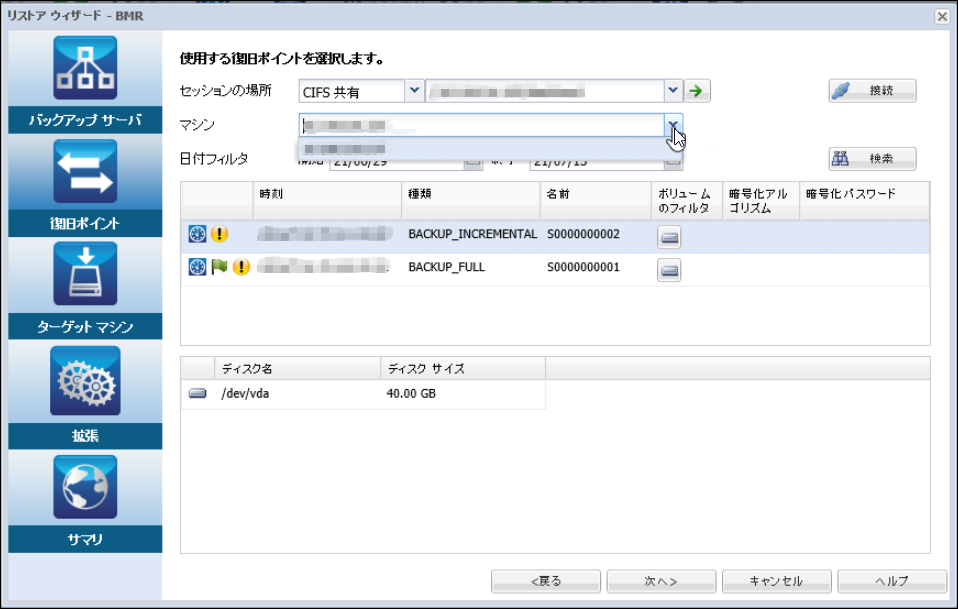Image resolution: width=958 pixels, height=609 pixels.
Task: Select the S0000000002 session name
Action: [x=583, y=234]
